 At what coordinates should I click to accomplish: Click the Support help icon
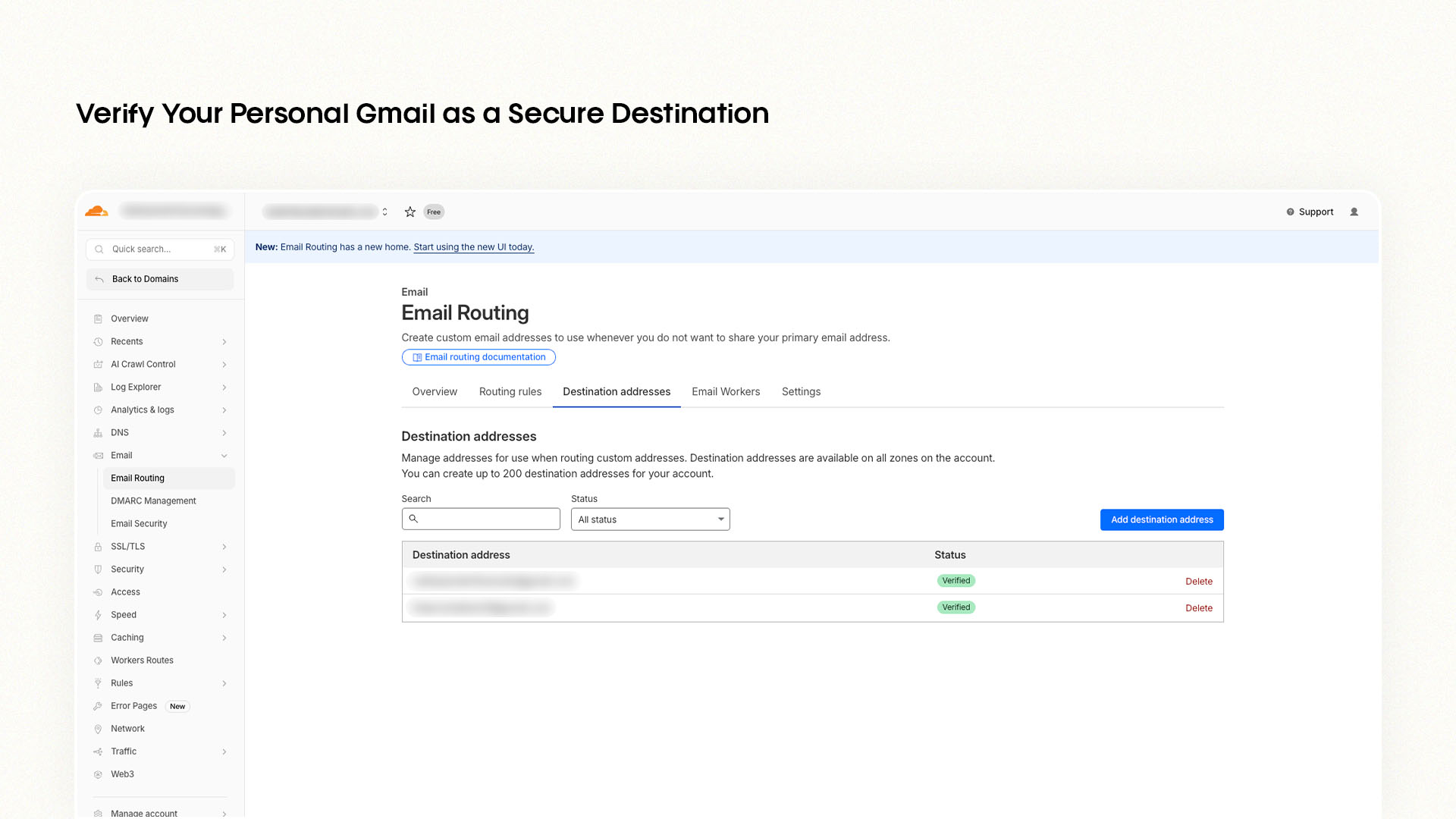tap(1290, 212)
